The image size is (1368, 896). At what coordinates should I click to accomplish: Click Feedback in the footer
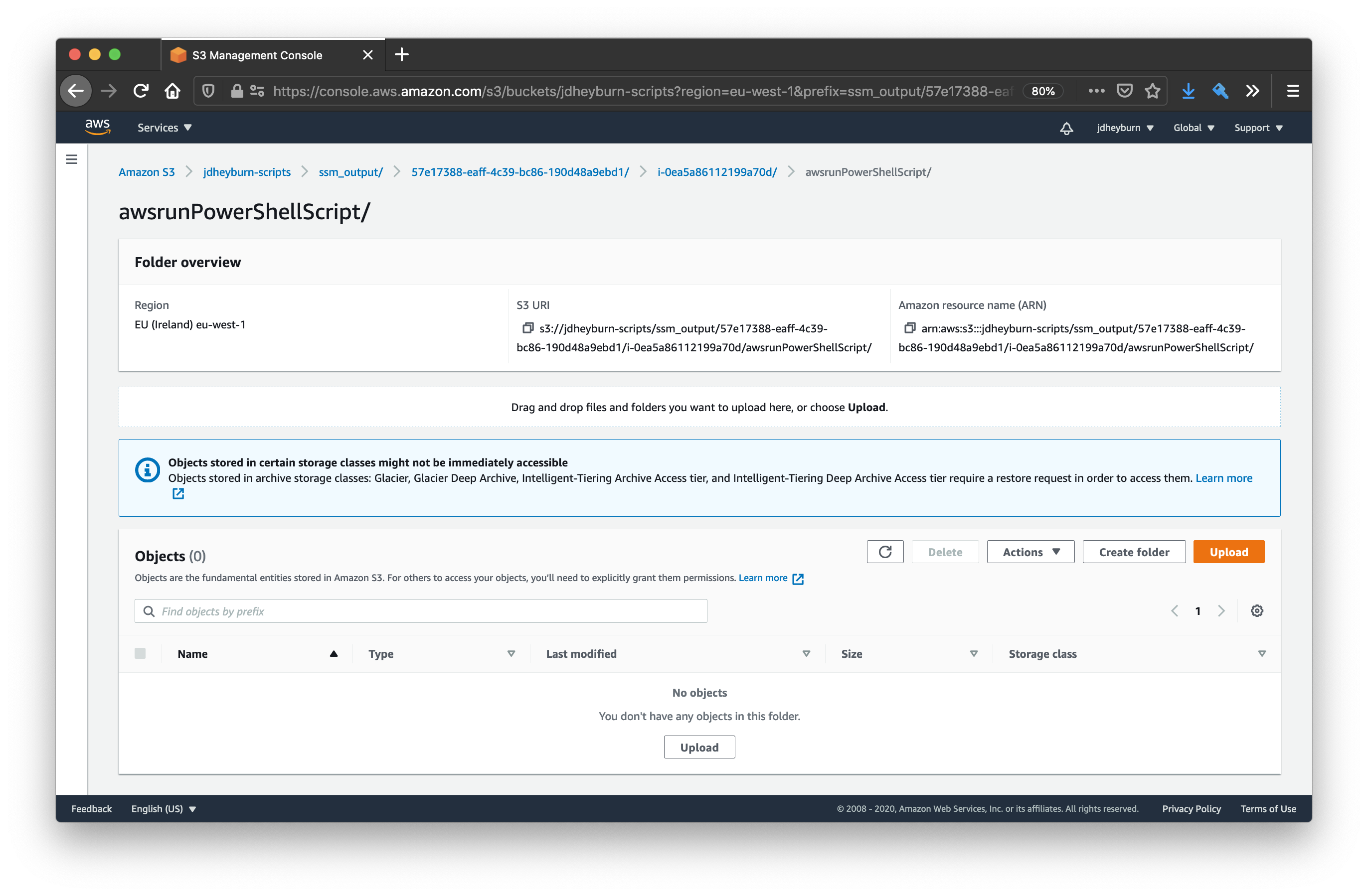tap(91, 809)
